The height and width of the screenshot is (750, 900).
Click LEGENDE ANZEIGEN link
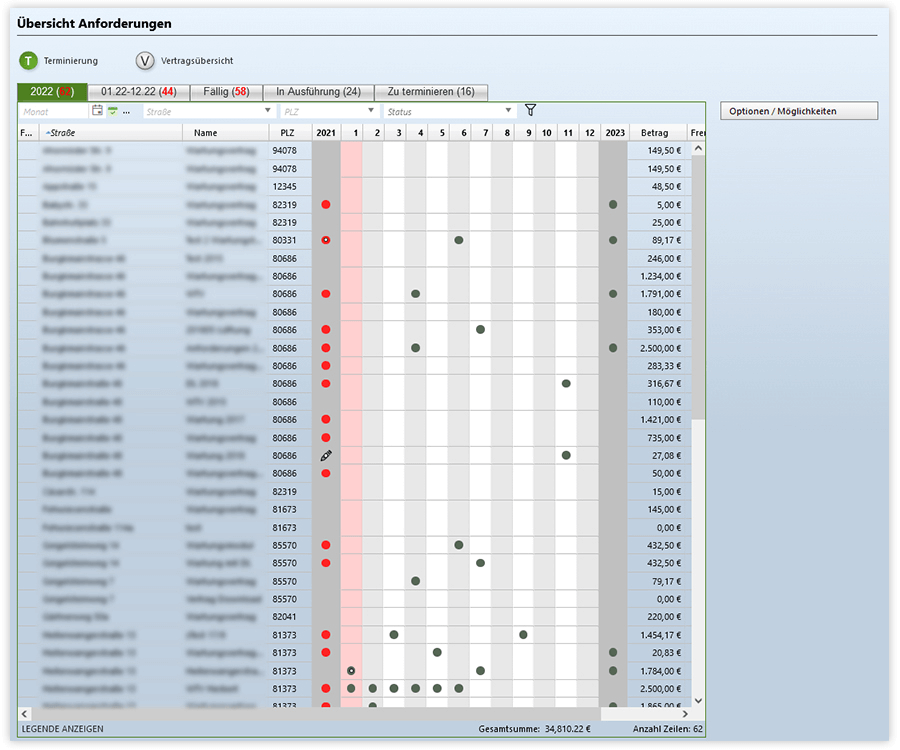pyautogui.click(x=62, y=729)
